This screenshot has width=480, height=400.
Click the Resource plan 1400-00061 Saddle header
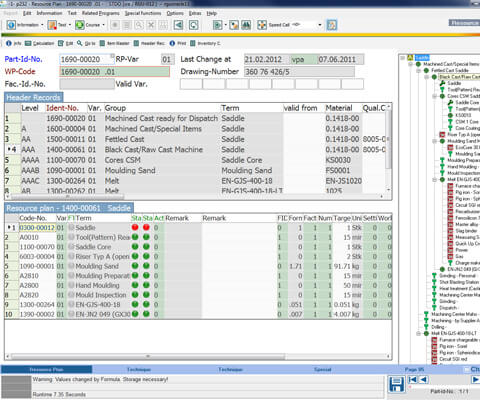pyautogui.click(x=69, y=208)
